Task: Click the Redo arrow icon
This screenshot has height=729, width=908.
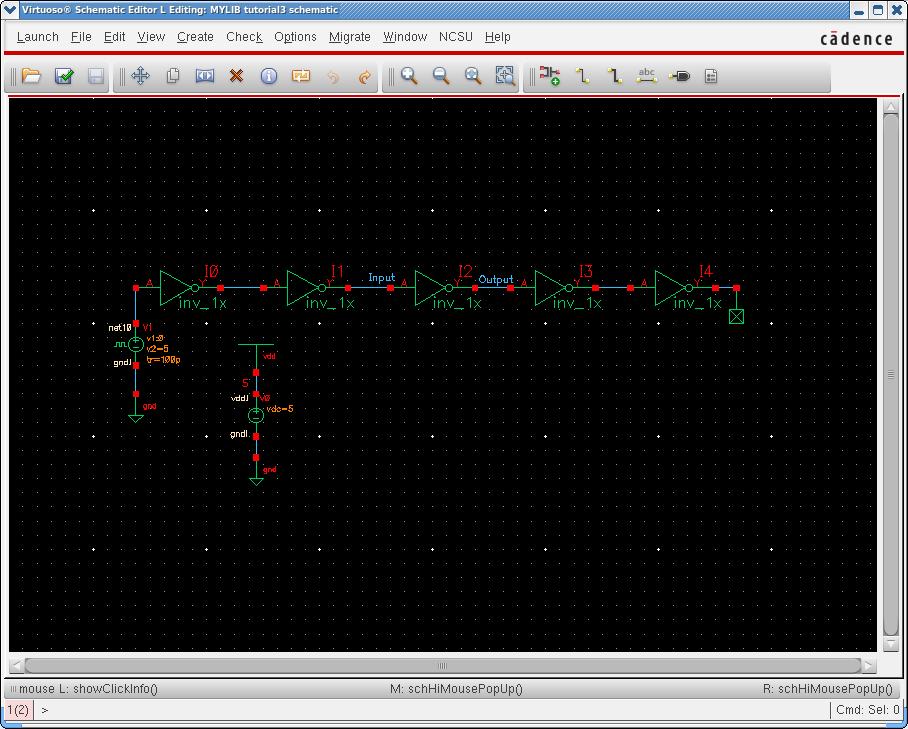Action: 365,76
